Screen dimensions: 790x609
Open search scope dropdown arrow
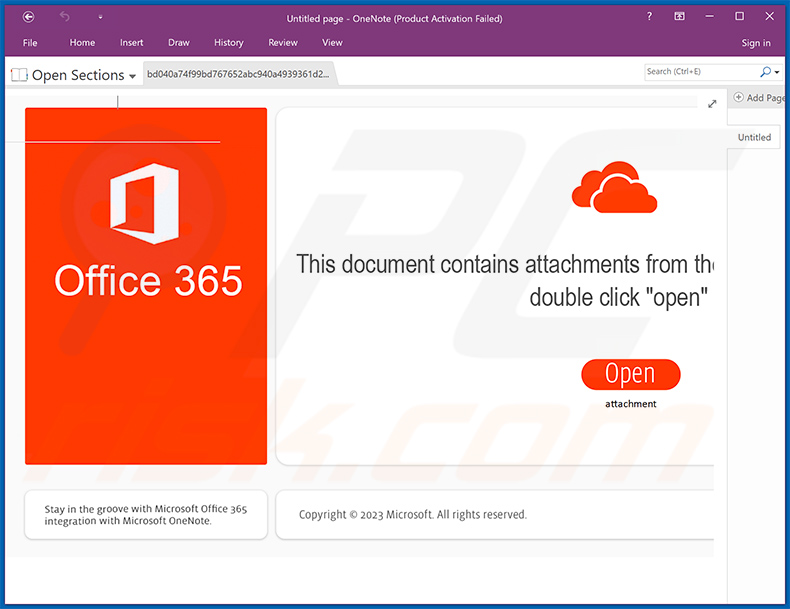777,72
